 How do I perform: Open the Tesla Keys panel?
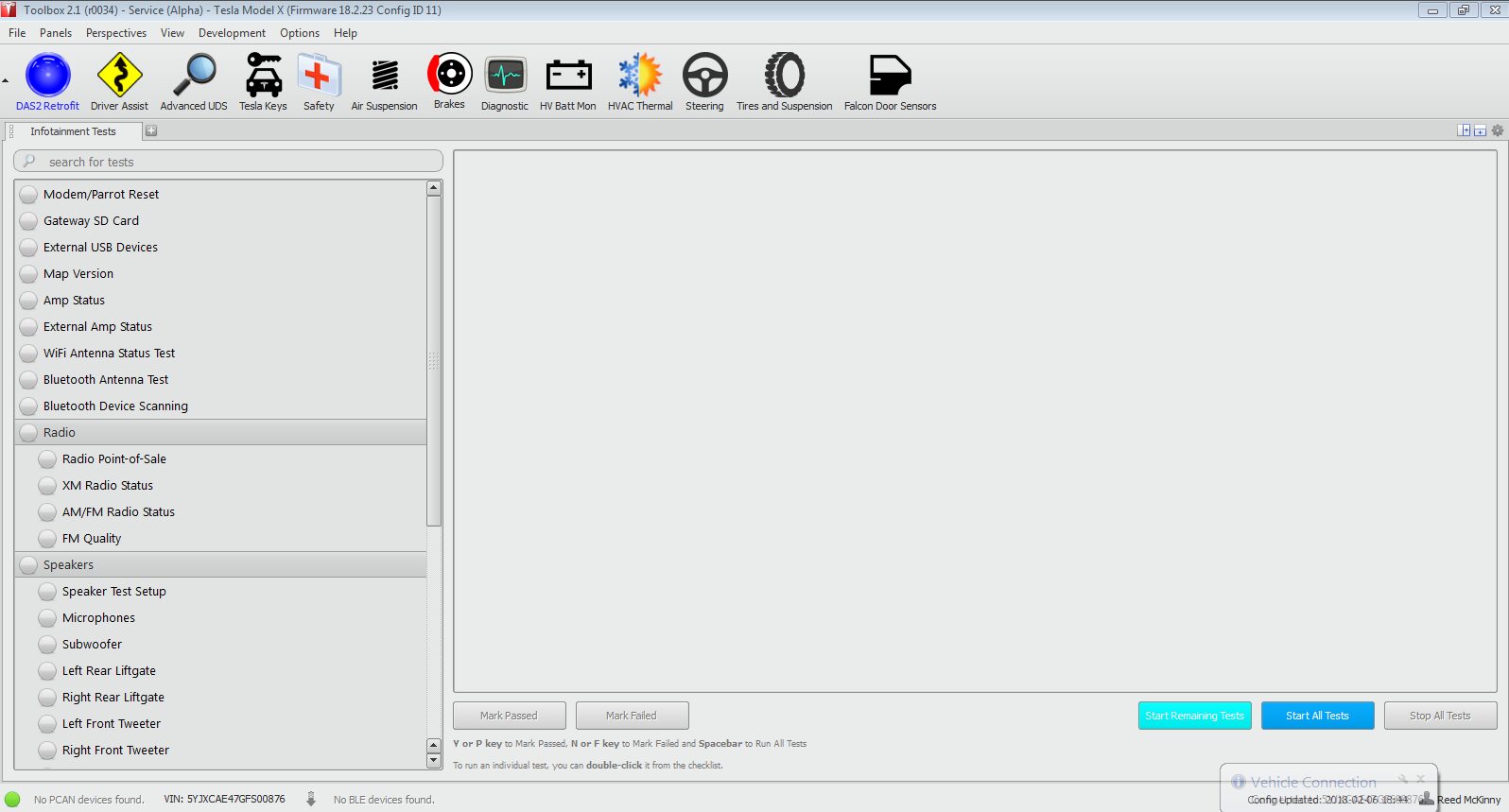[263, 81]
